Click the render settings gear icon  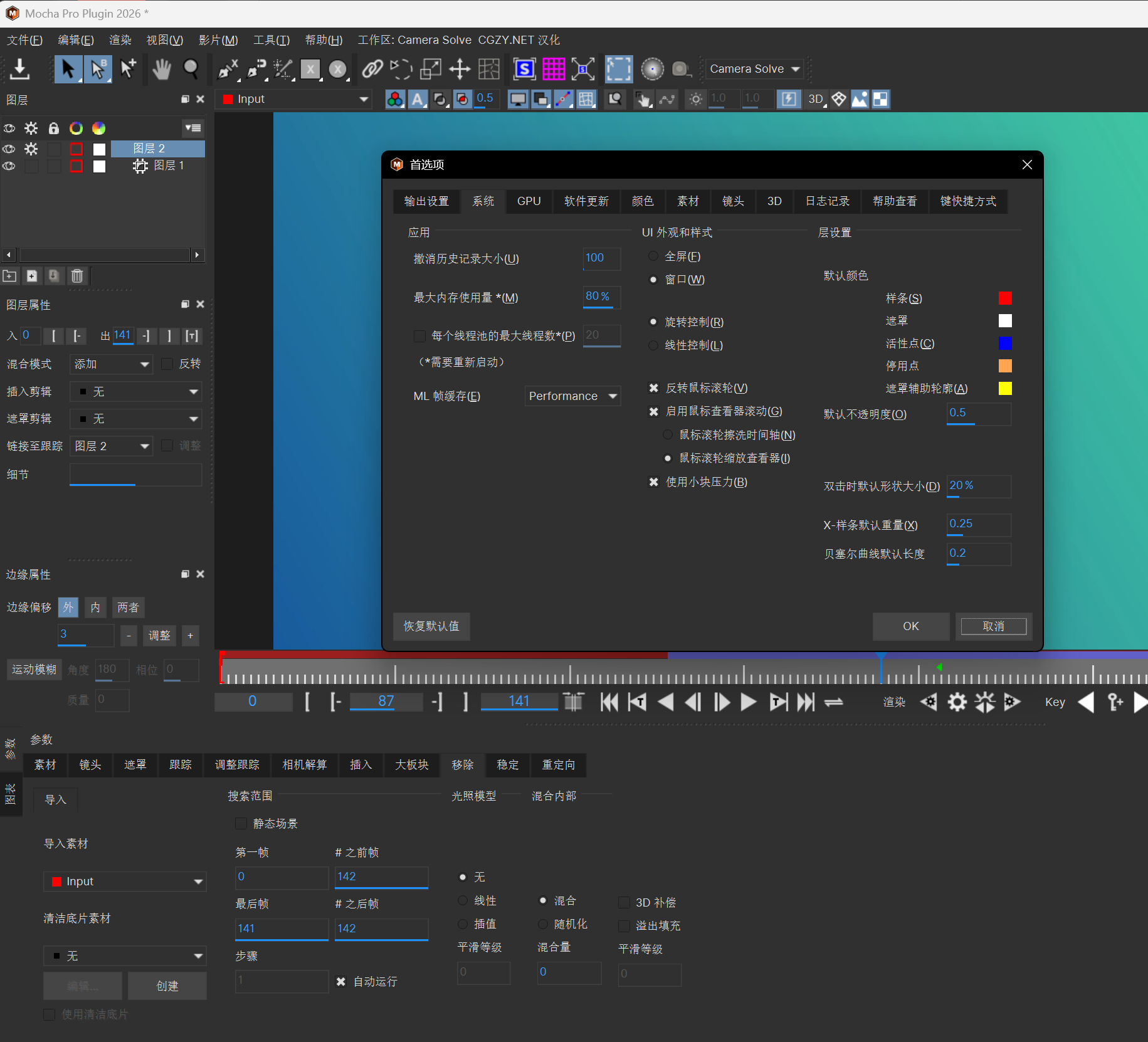[957, 702]
